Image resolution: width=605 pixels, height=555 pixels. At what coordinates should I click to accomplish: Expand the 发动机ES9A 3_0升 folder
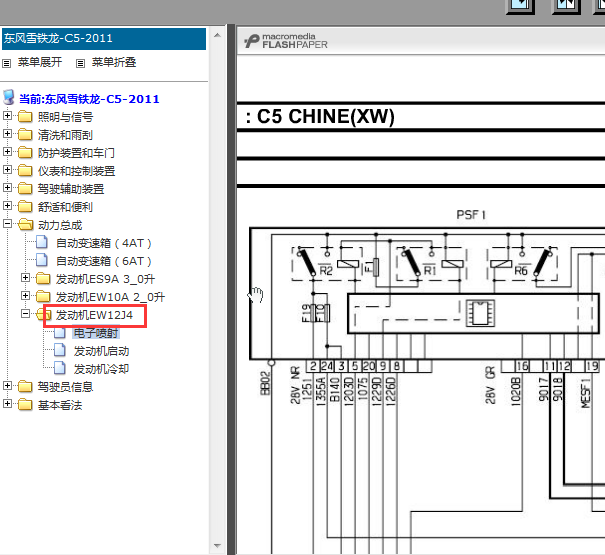click(x=25, y=278)
